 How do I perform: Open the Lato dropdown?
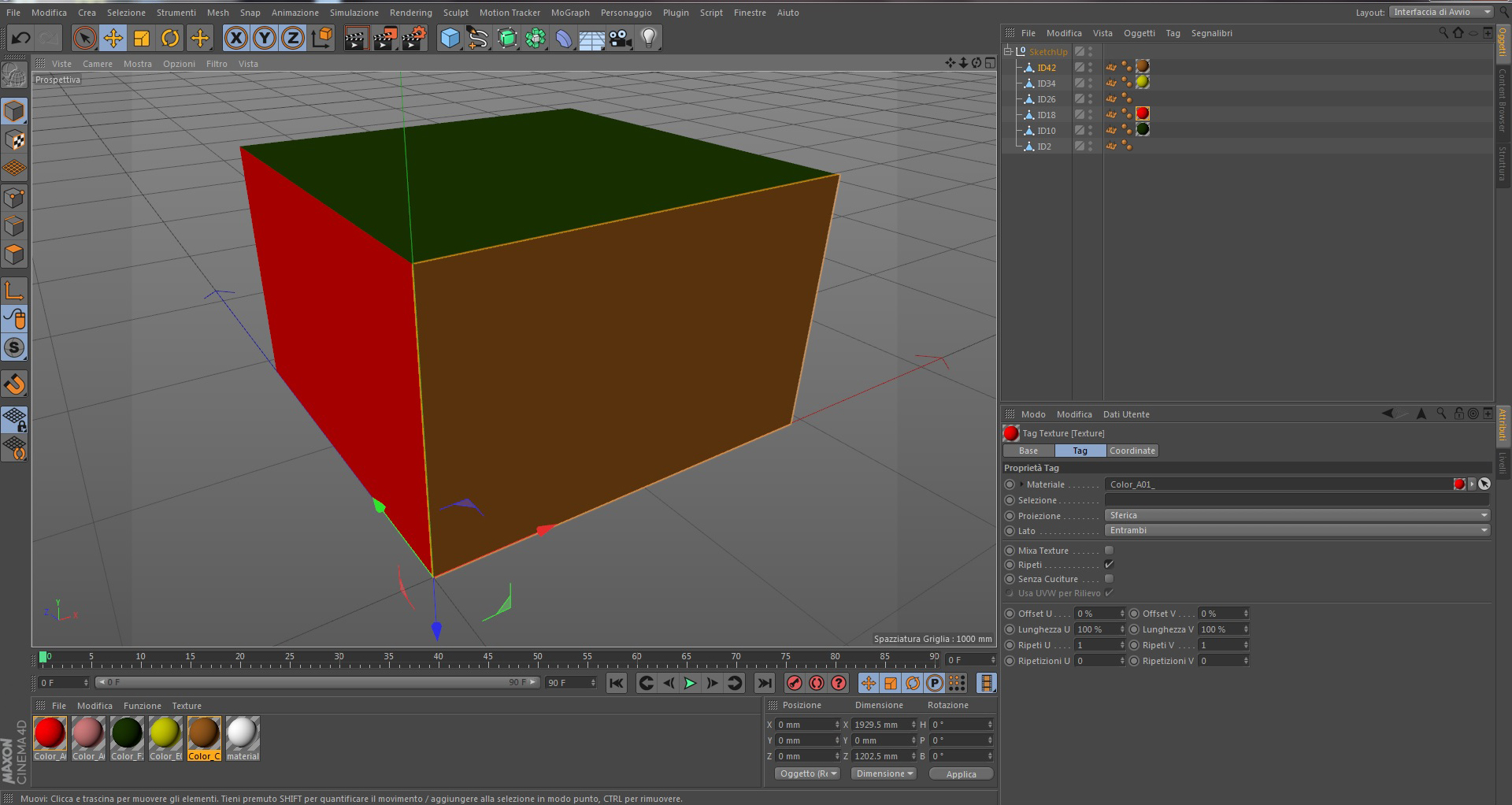point(1297,530)
